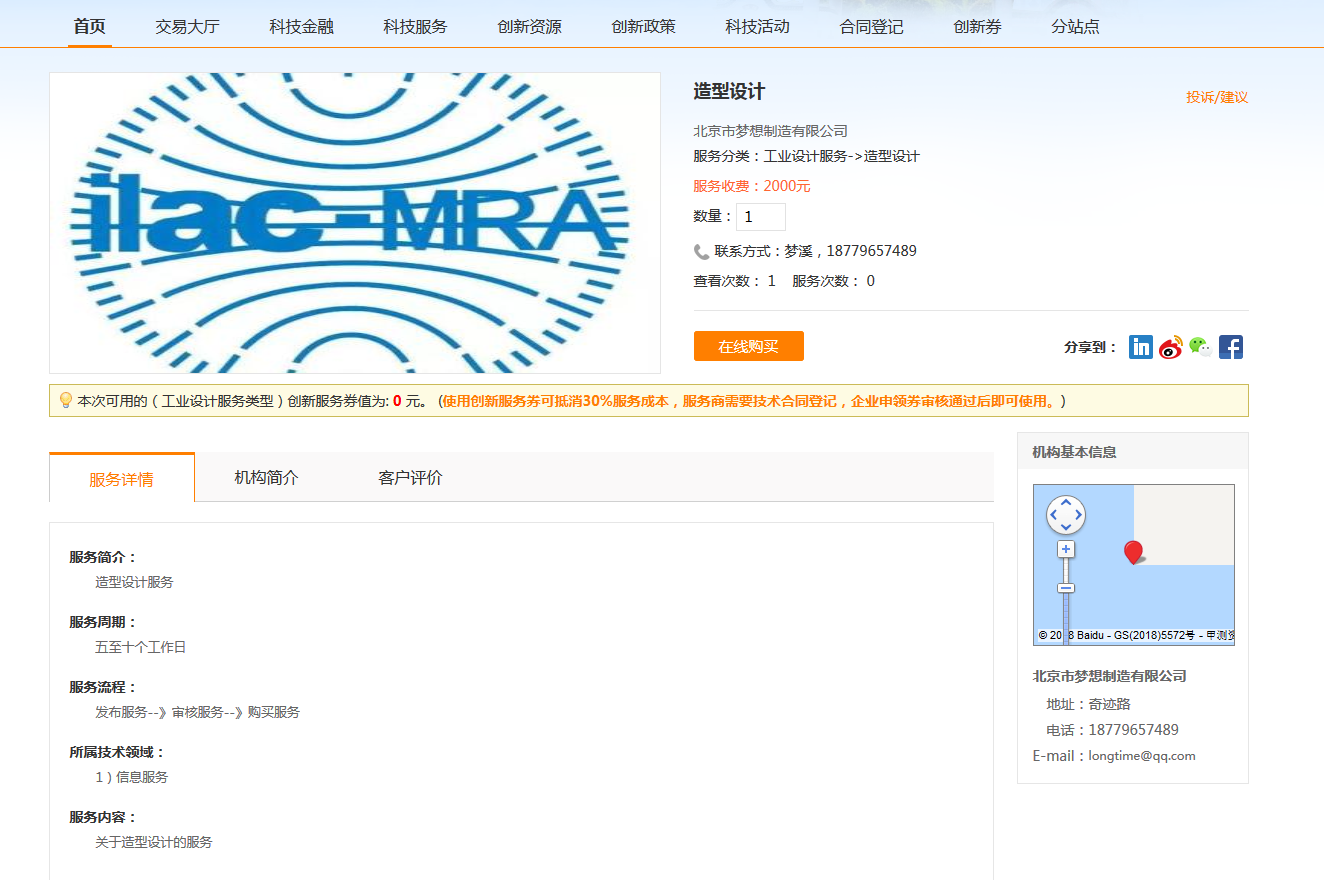The image size is (1324, 880).
Task: Share the service to Weibo
Action: tap(1171, 347)
